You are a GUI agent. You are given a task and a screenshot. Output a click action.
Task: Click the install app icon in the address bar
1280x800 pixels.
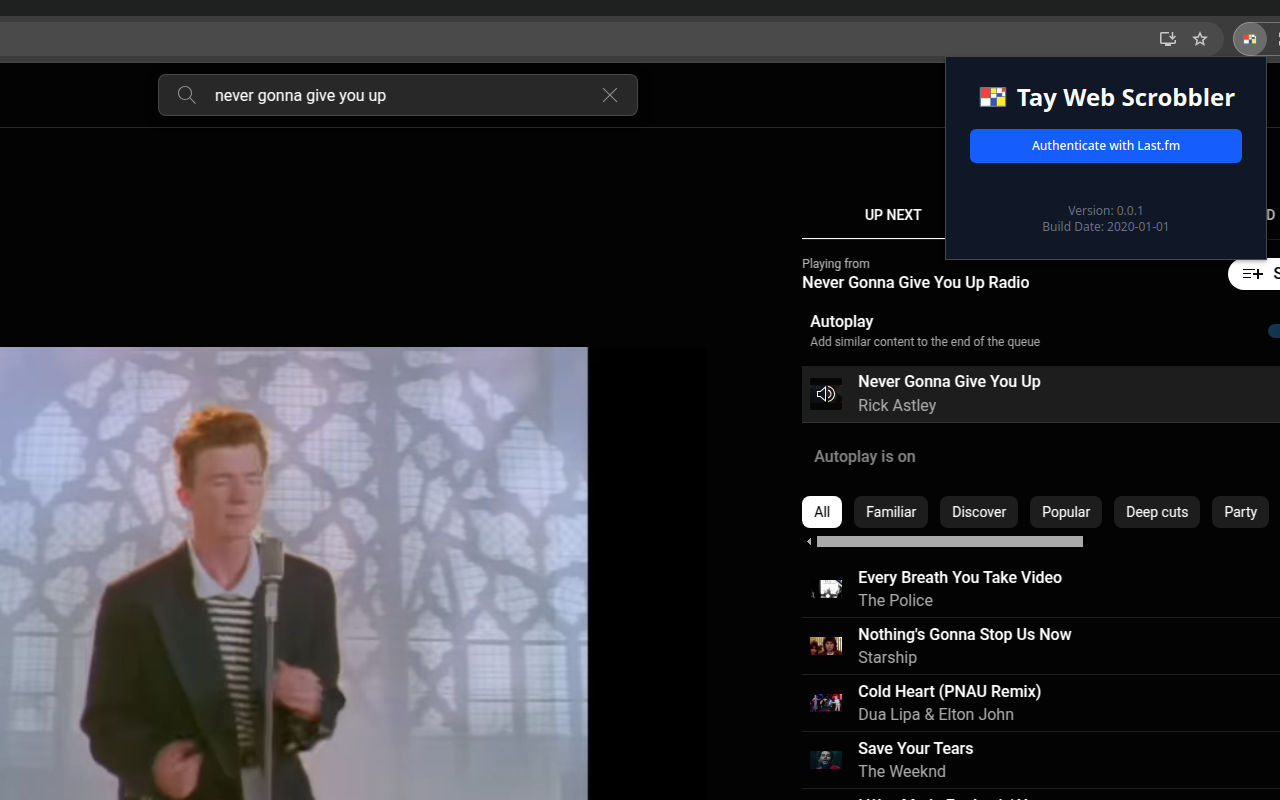[x=1167, y=39]
